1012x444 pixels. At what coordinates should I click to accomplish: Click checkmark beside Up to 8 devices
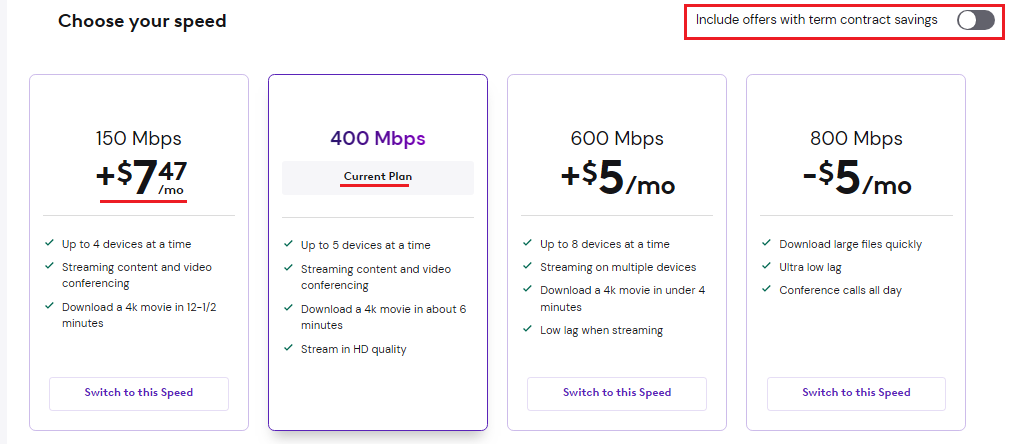click(527, 243)
